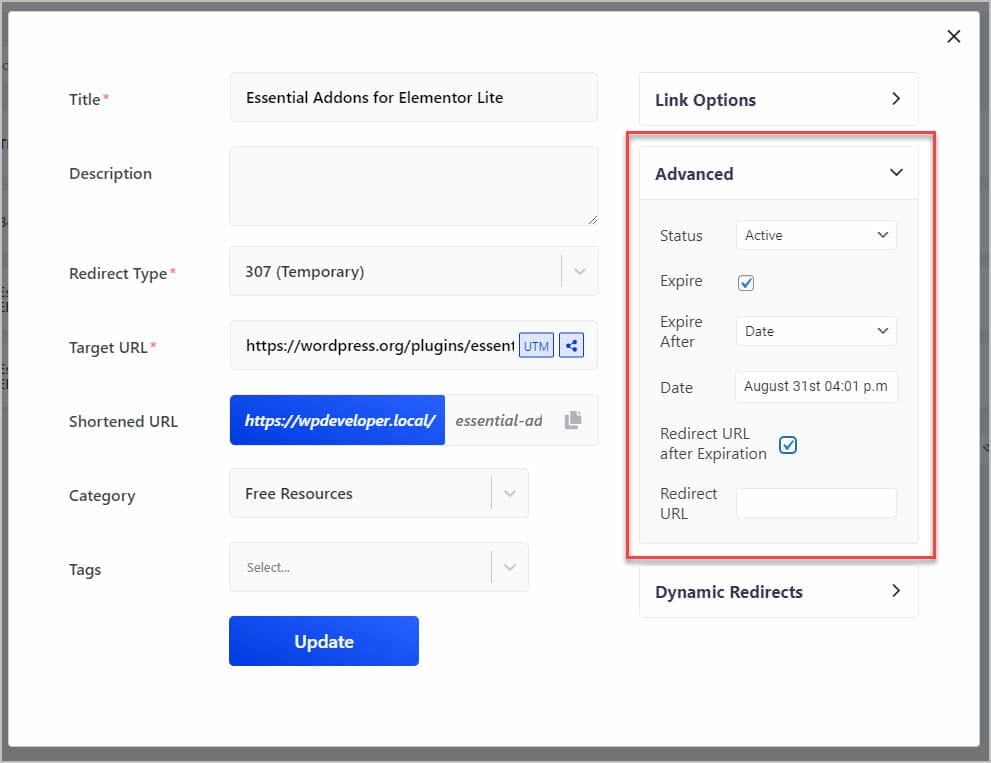Open the Category dropdown Free Resources

[x=379, y=493]
